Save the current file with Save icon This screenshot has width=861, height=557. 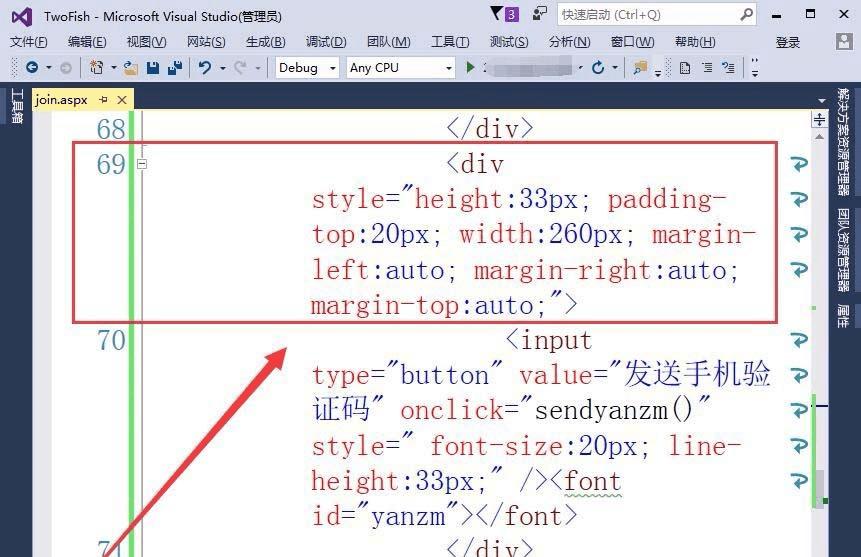[153, 68]
